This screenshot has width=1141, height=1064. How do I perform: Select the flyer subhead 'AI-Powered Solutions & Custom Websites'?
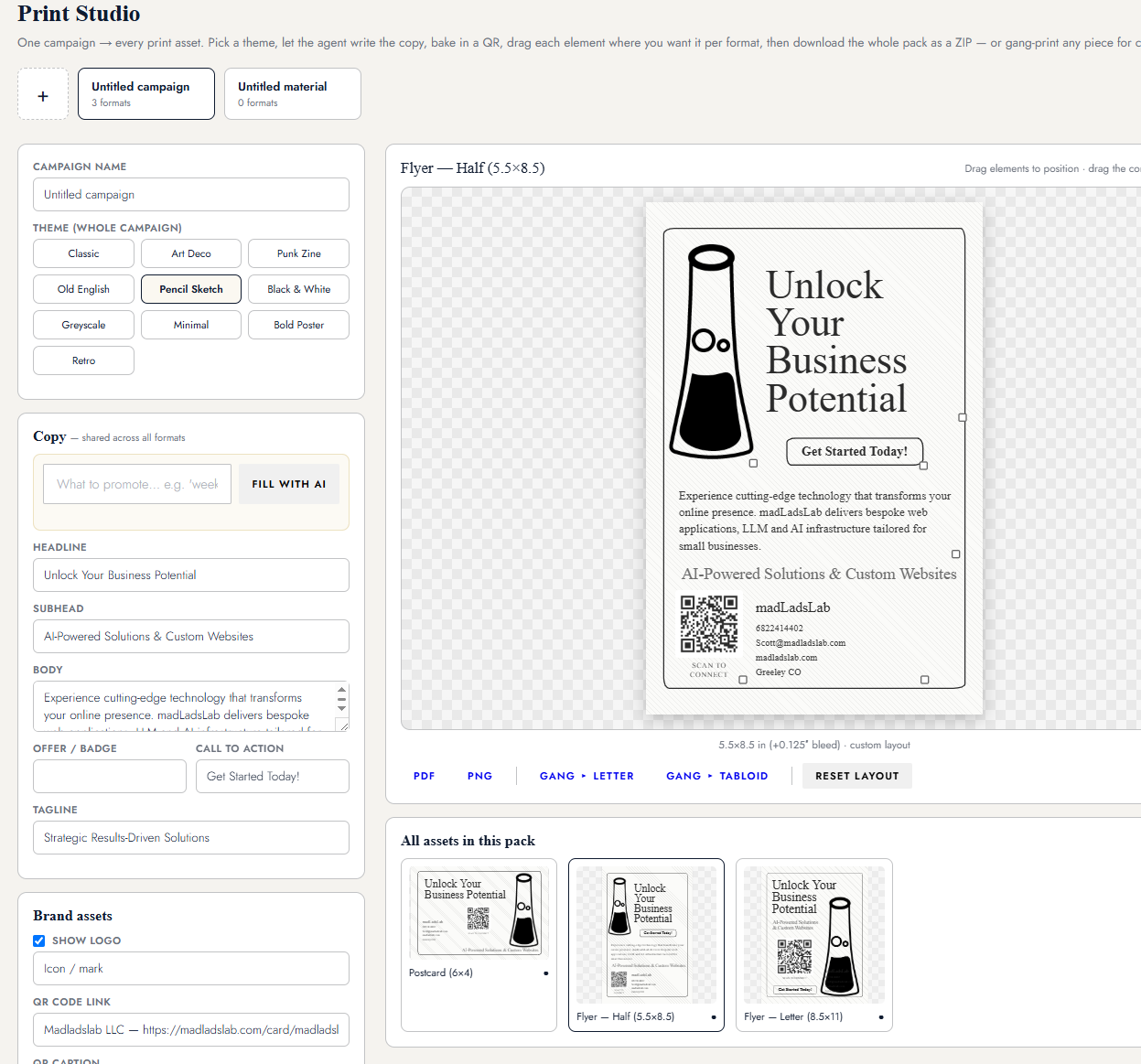pyautogui.click(x=819, y=575)
